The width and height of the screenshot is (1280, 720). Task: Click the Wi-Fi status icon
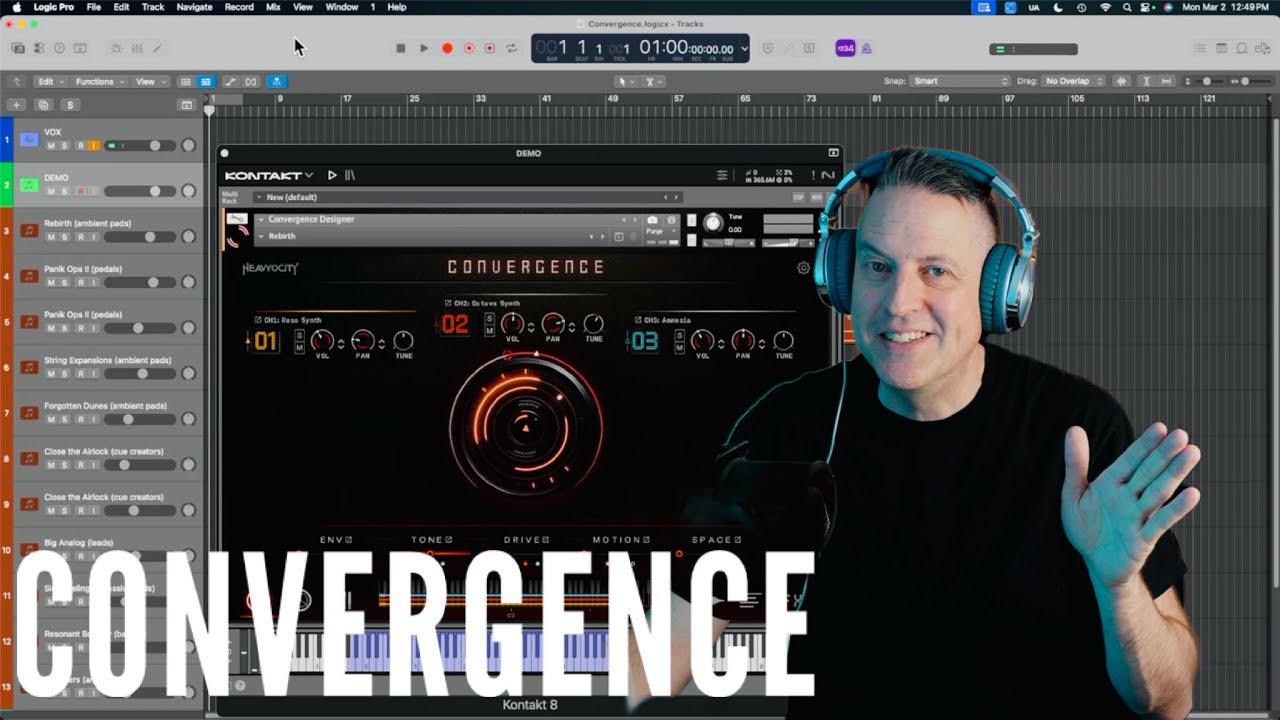1105,7
